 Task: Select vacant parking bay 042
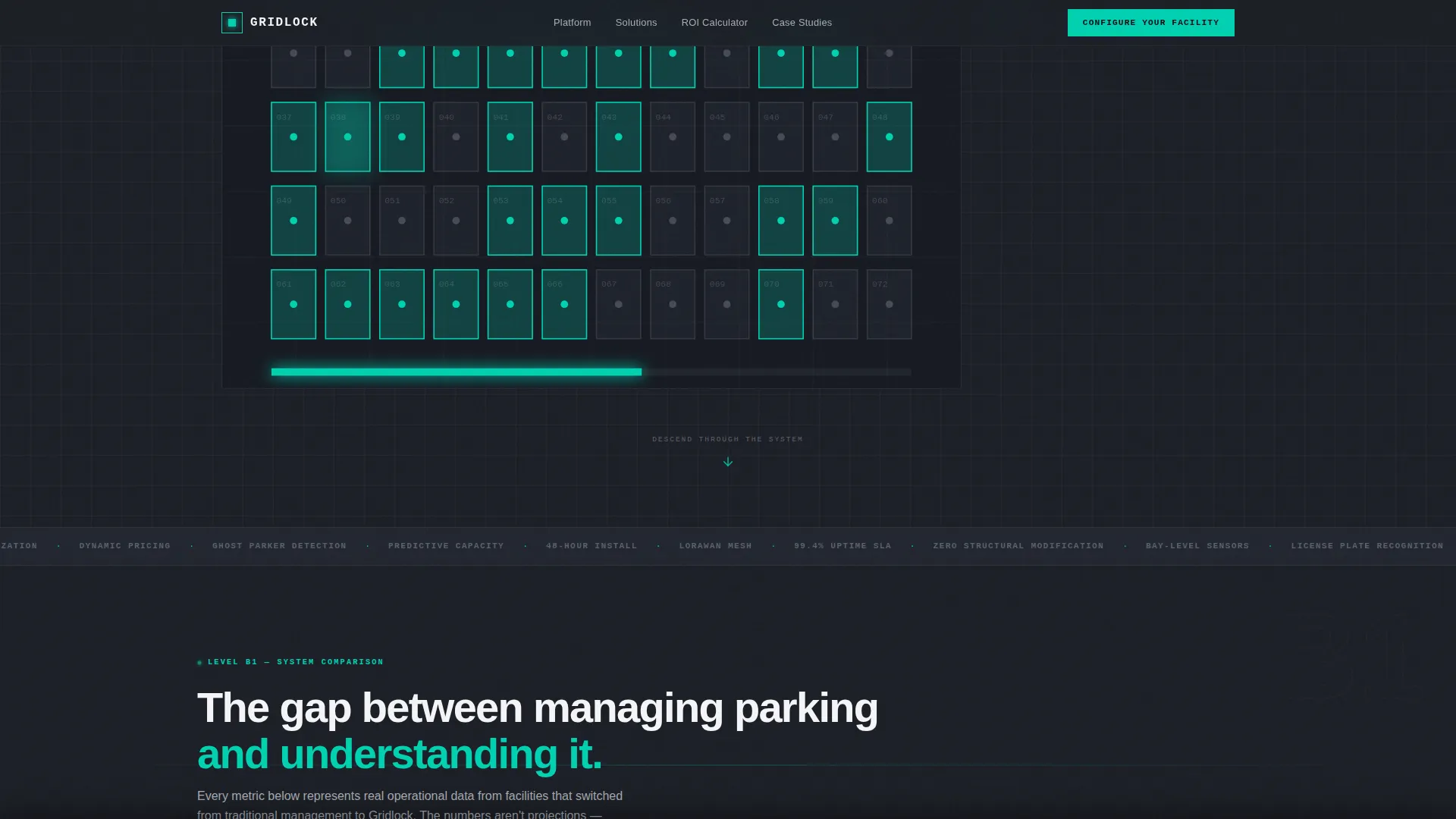click(x=564, y=136)
